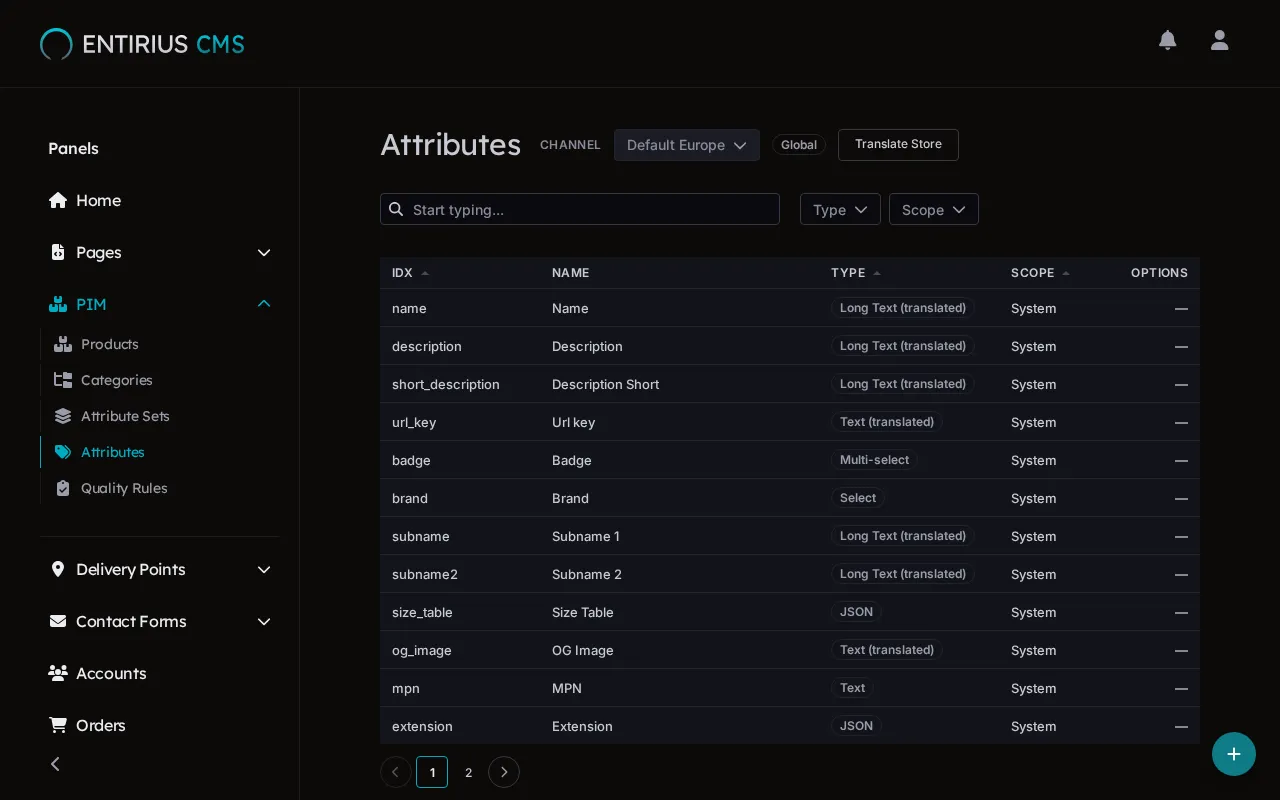Click the Translate Store button
1280x800 pixels.
pyautogui.click(x=898, y=144)
